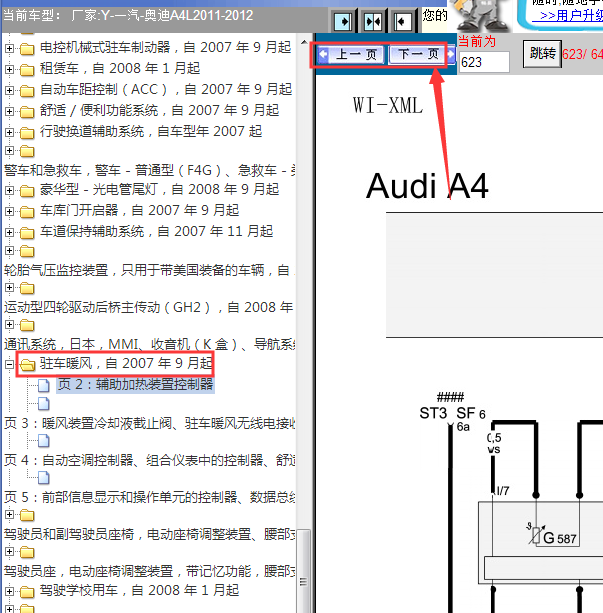The image size is (603, 613).
Task: Click the 跳转 jump button
Action: pos(542,54)
